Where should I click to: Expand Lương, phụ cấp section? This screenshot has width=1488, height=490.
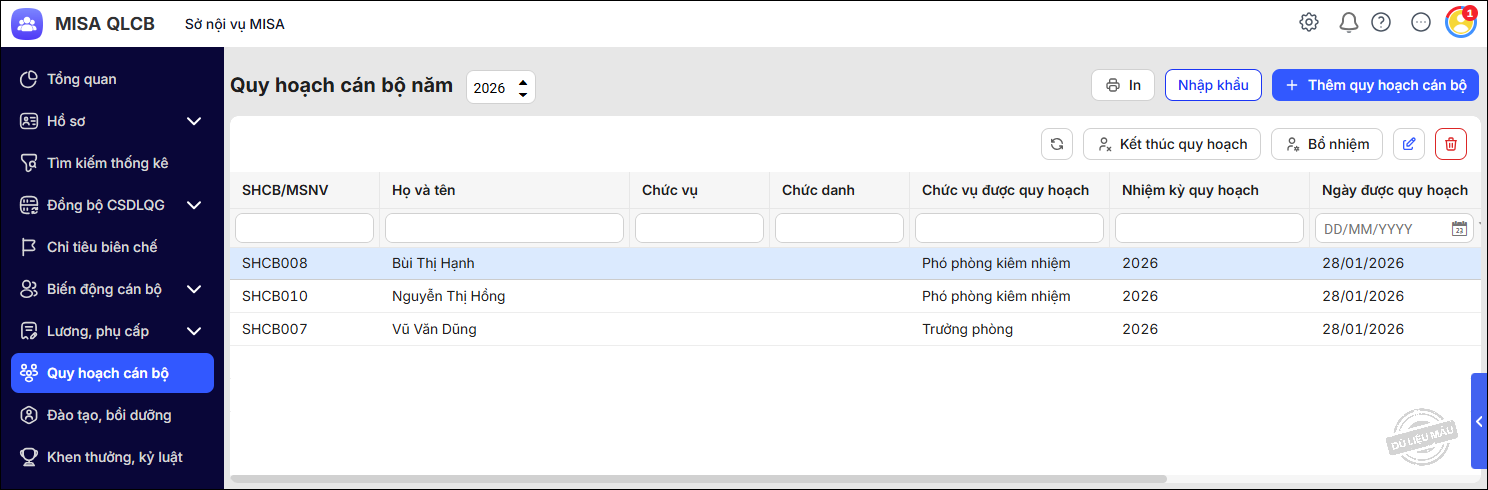pyautogui.click(x=194, y=331)
